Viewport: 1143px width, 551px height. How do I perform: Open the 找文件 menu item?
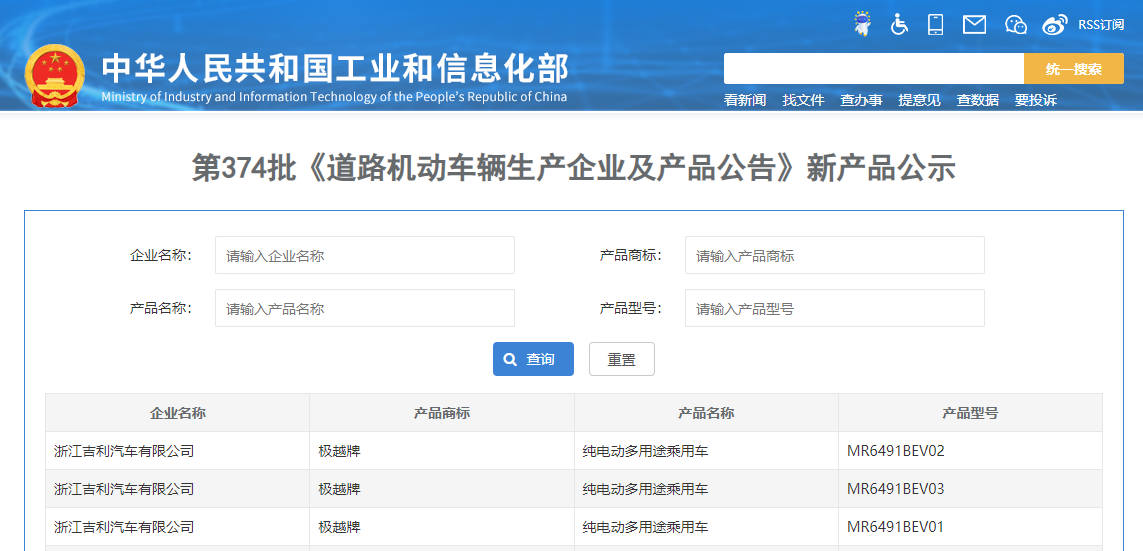pos(803,100)
